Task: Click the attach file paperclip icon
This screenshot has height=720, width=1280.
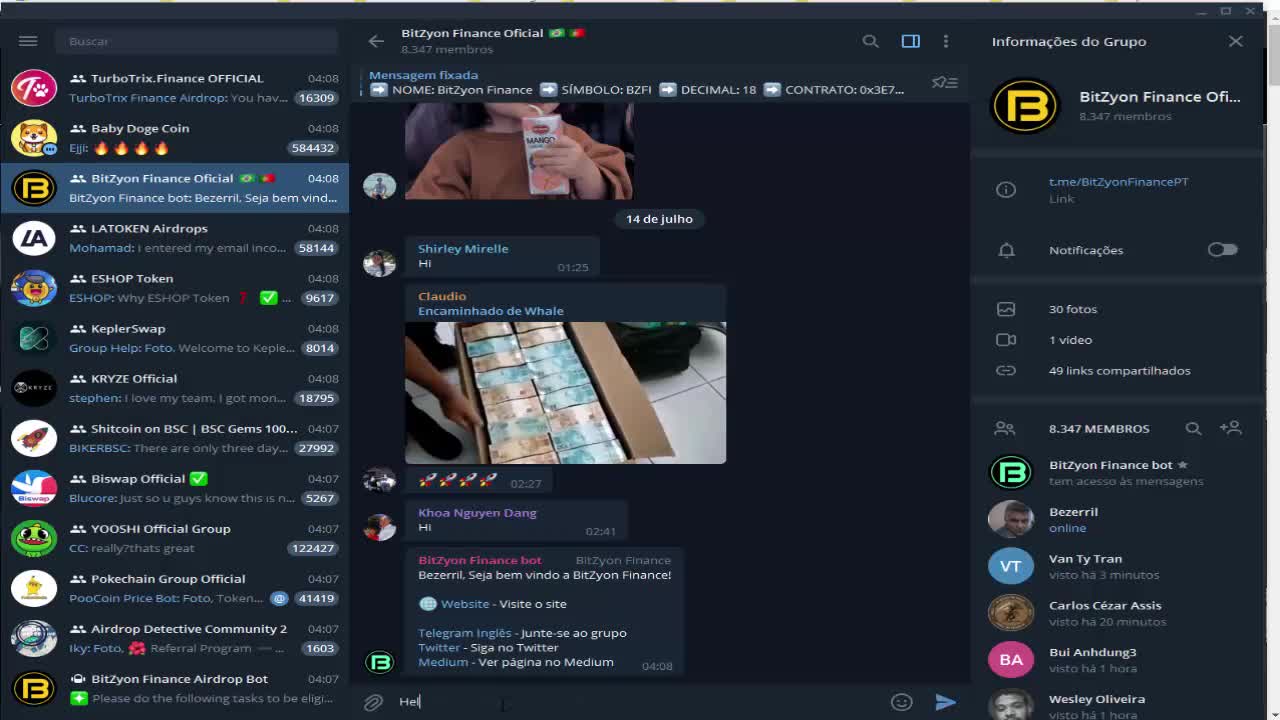Action: pos(373,702)
